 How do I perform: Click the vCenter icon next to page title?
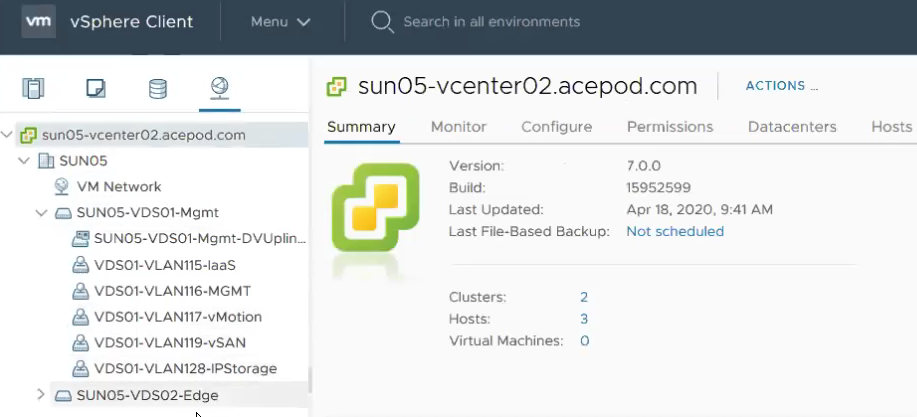coord(336,87)
